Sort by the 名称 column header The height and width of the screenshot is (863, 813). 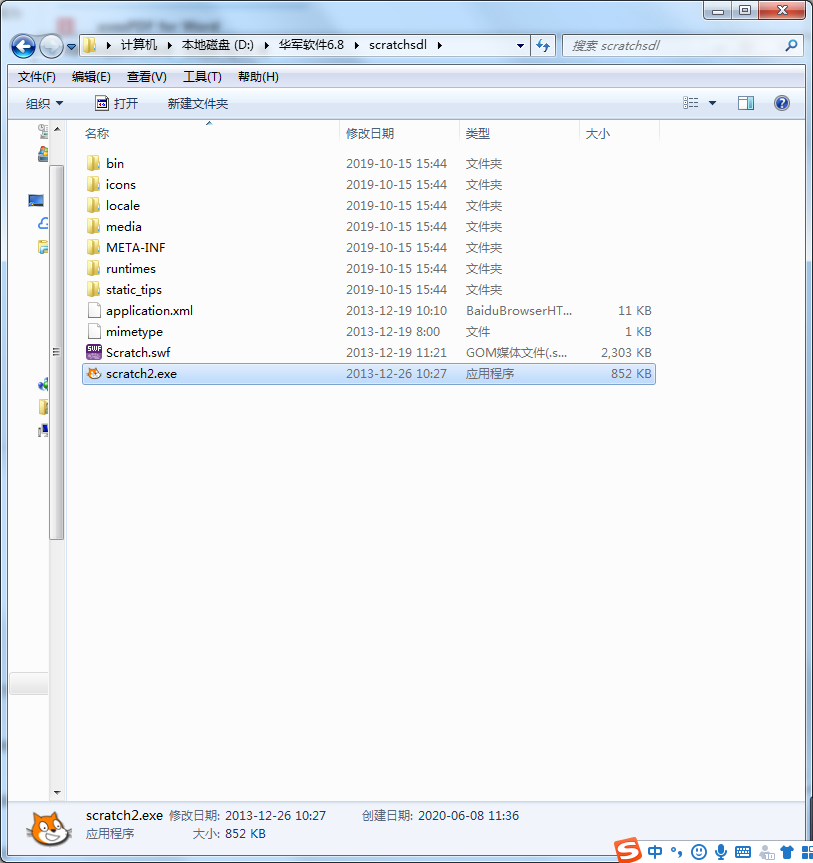point(210,133)
